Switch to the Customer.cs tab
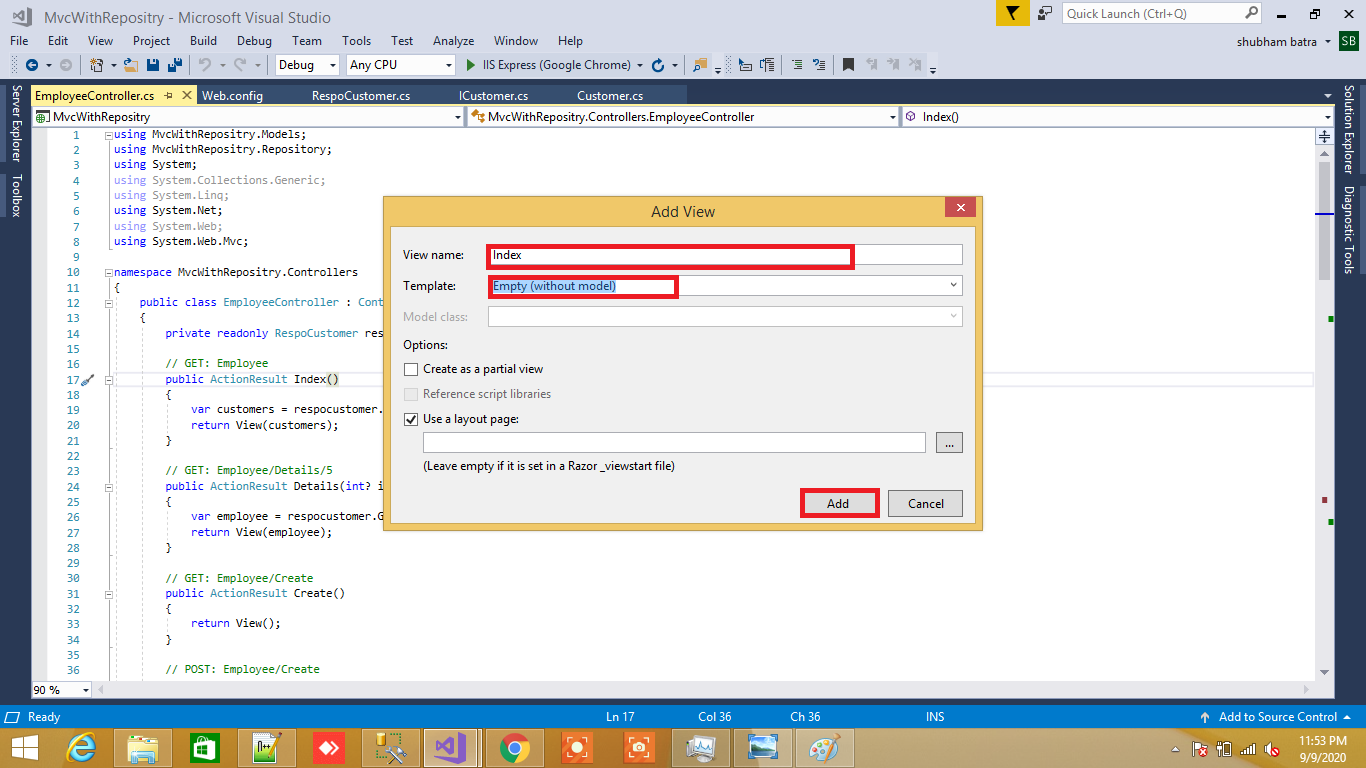Screen dimensions: 1366x768 610,96
